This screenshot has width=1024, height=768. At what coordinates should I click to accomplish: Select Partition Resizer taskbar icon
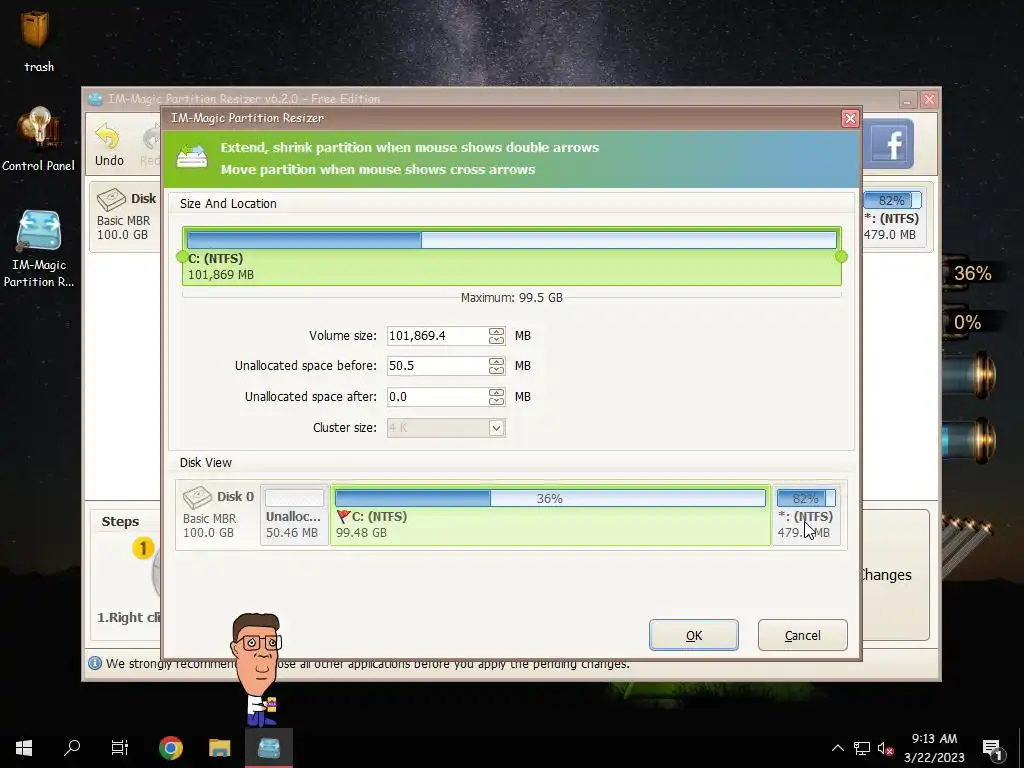pos(268,748)
